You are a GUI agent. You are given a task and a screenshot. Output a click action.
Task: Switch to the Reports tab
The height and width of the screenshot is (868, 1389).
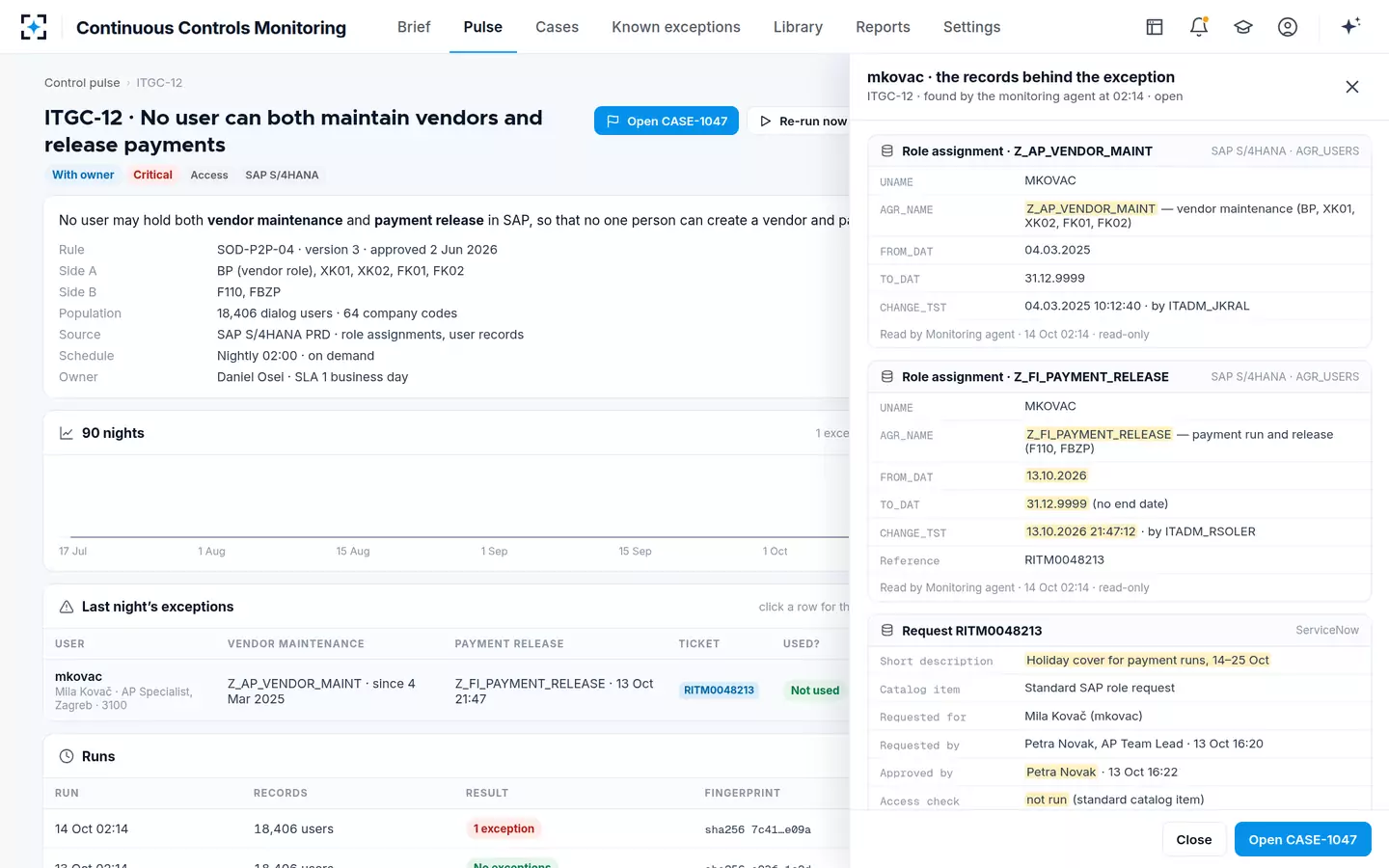tap(883, 27)
